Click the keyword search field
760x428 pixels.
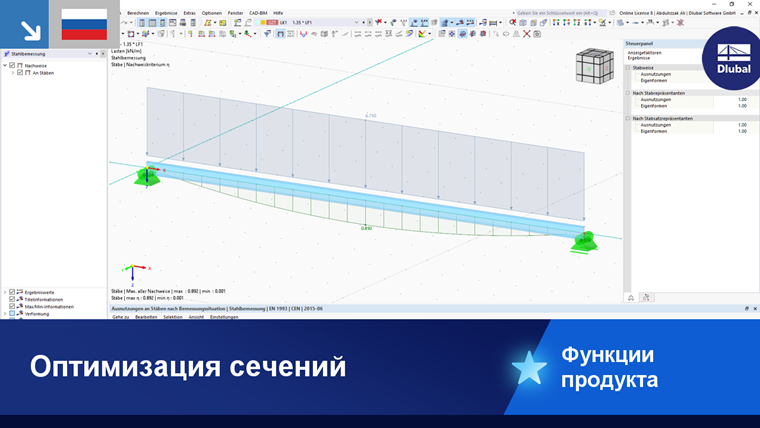(560, 13)
